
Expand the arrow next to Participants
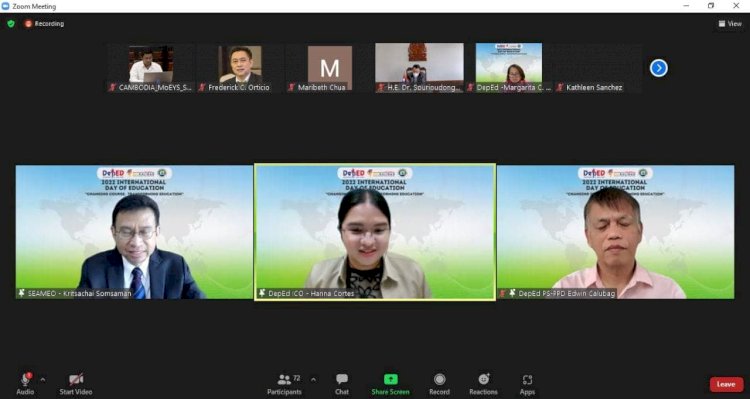pos(313,380)
